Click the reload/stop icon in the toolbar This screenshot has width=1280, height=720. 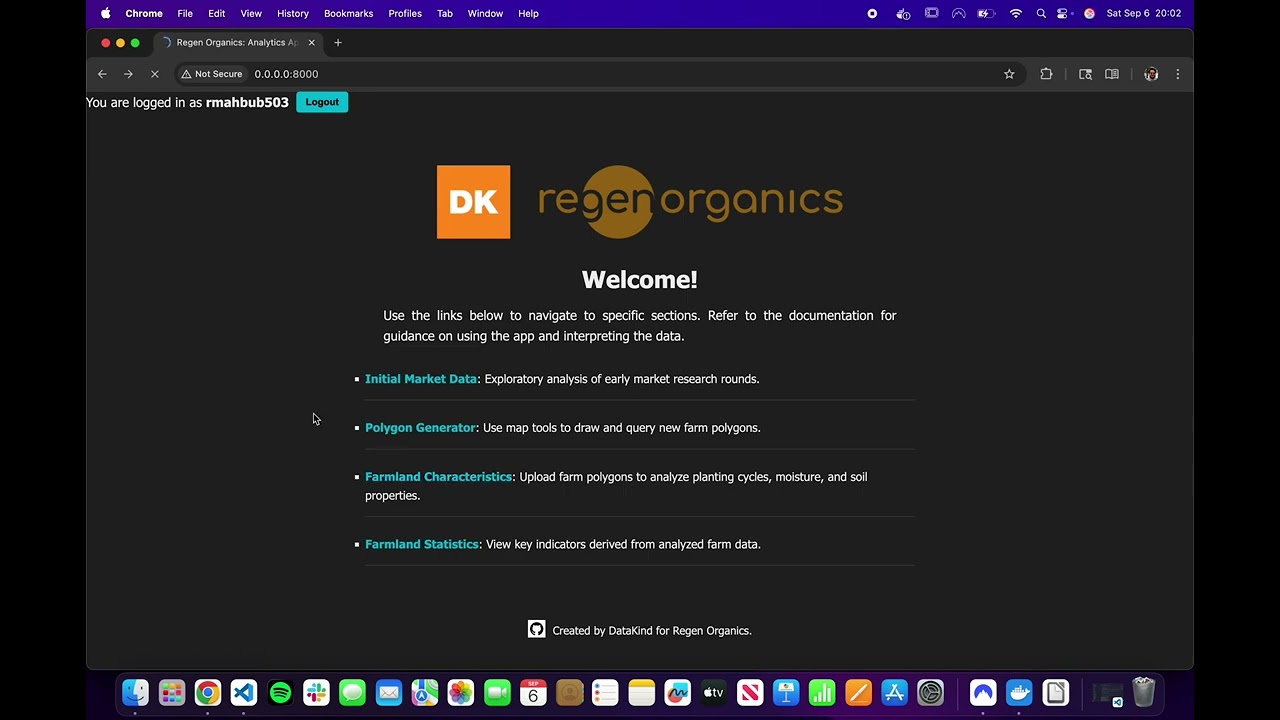pyautogui.click(x=154, y=74)
